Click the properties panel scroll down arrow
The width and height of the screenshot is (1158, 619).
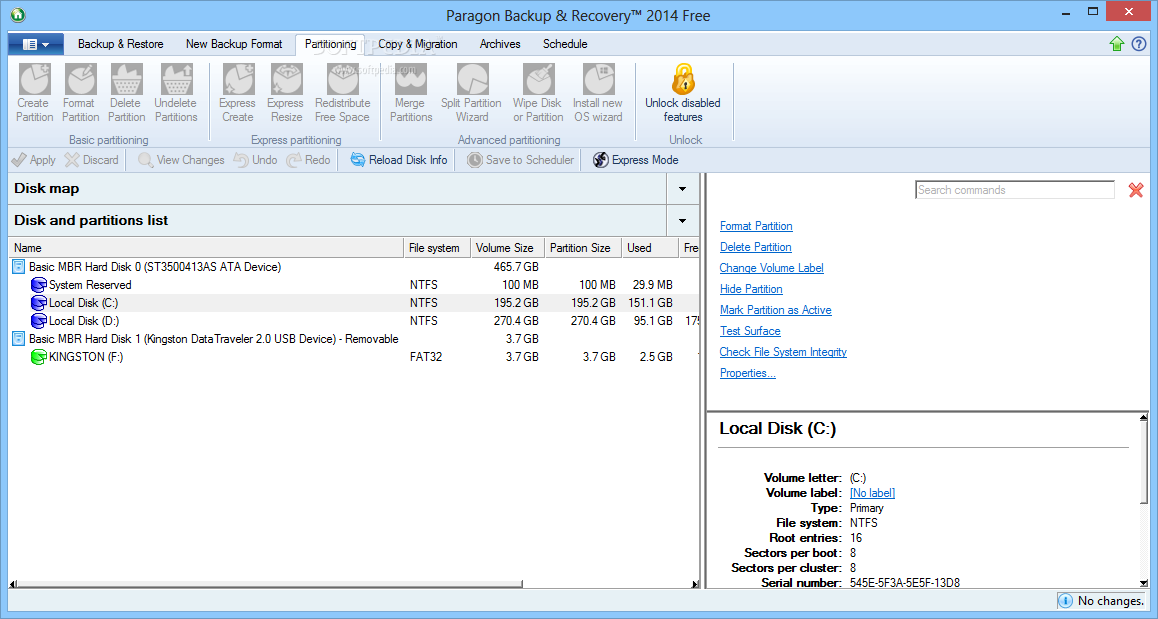(1144, 582)
